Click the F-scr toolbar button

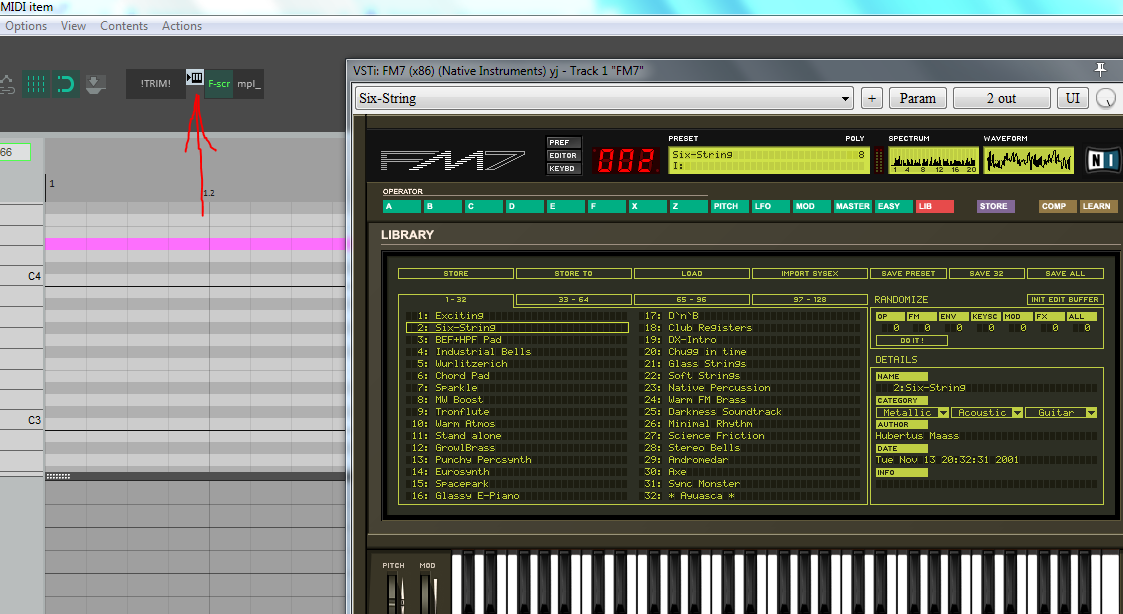[x=219, y=84]
